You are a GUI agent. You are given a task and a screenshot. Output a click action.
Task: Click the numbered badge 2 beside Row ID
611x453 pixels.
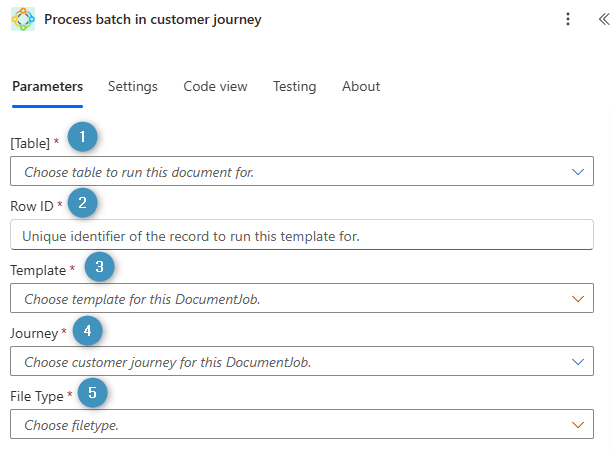tap(83, 203)
